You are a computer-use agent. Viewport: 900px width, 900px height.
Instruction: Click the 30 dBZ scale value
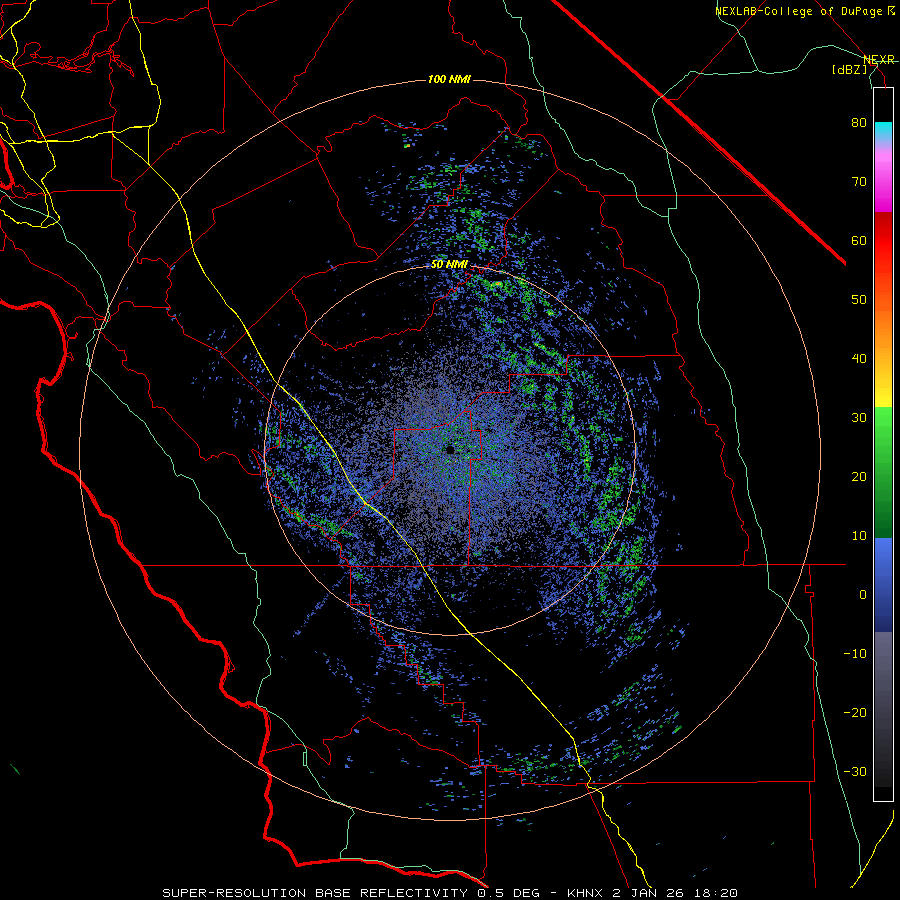click(859, 417)
